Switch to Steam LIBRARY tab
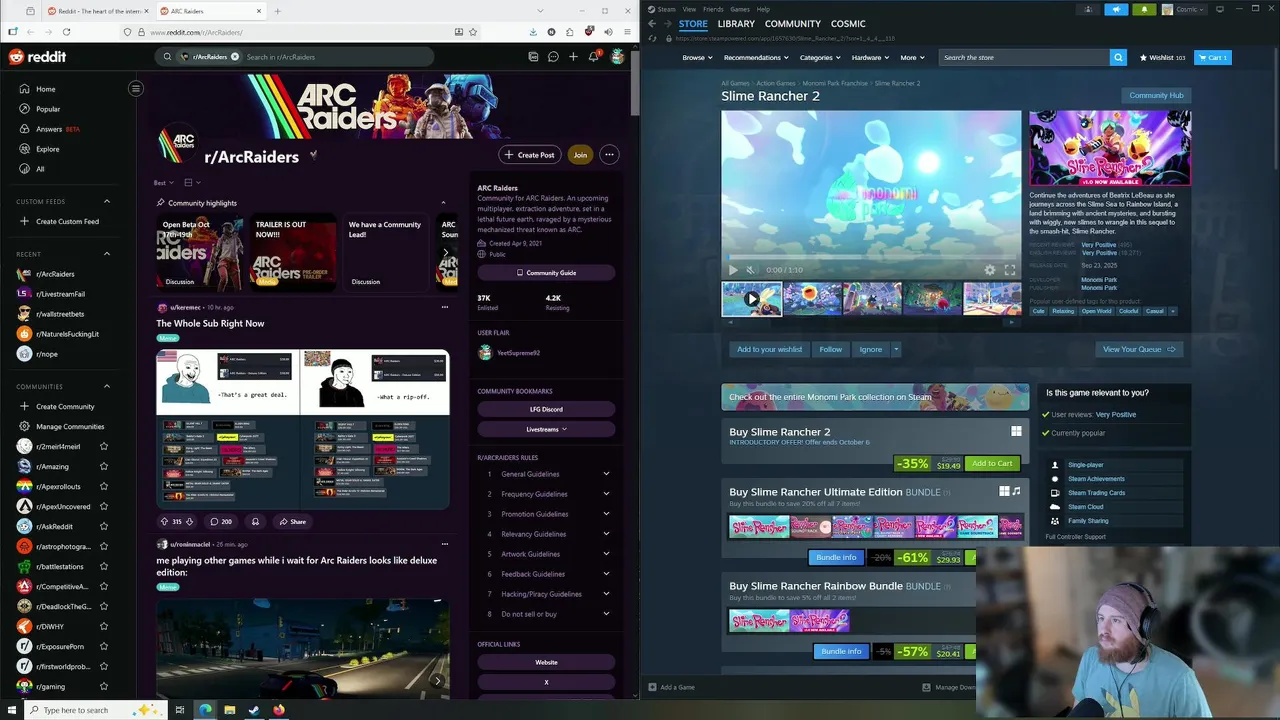Screen dimensions: 1280x720 point(736,23)
